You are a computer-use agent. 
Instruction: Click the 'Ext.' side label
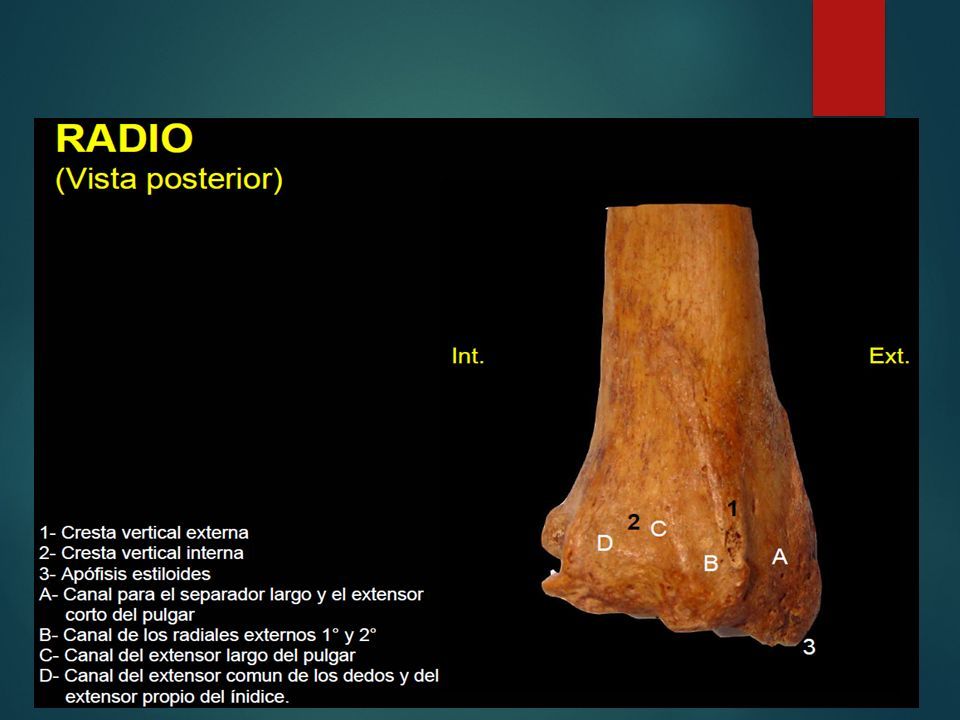tap(889, 356)
